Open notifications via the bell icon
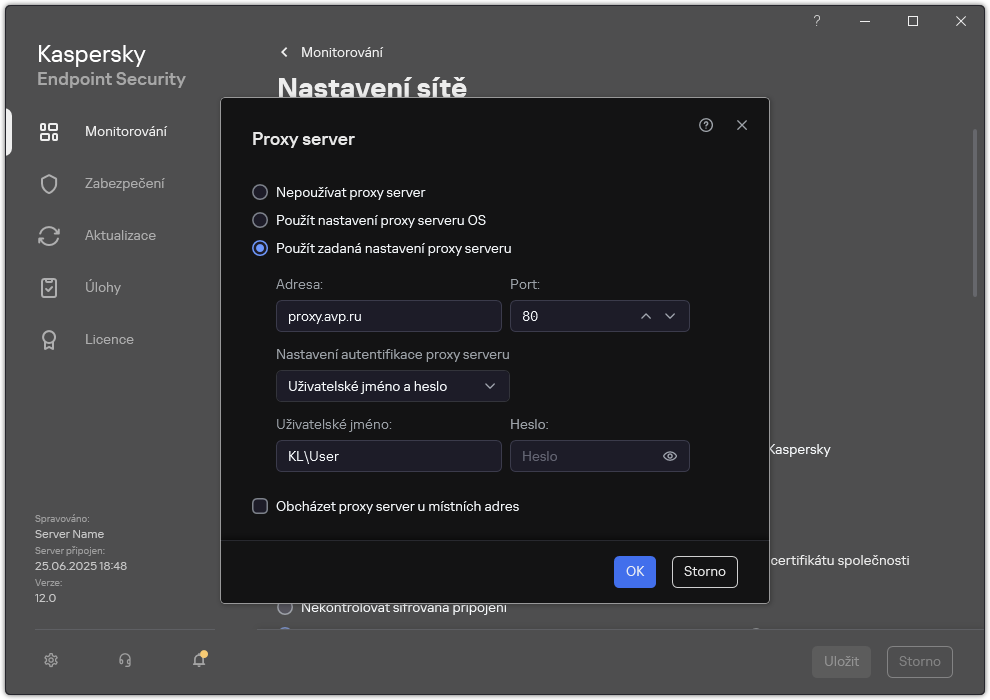Screen dimensions: 990x700 pos(199,660)
